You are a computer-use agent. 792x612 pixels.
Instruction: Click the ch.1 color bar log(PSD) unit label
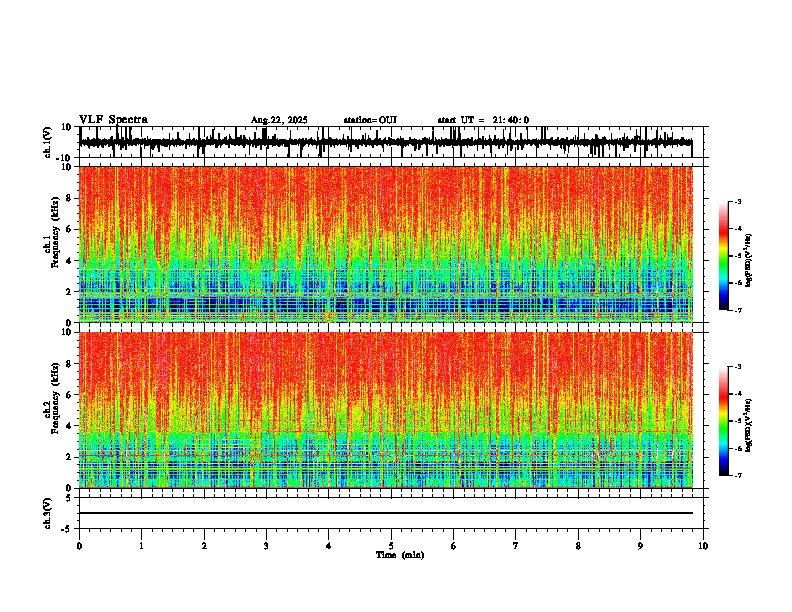[749, 260]
